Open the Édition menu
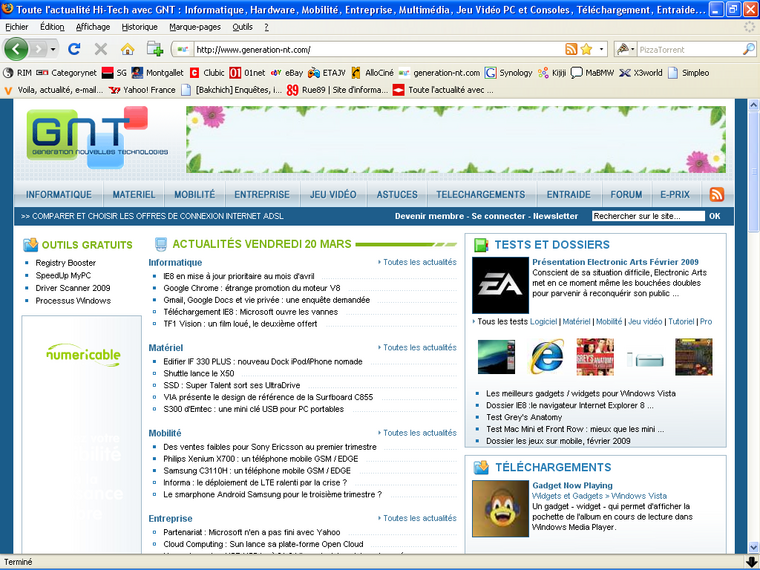The height and width of the screenshot is (570, 760). [x=52, y=27]
